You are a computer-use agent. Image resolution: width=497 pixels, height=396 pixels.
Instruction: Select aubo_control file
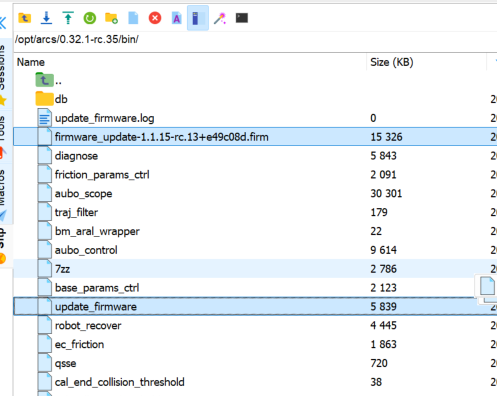point(255,250)
